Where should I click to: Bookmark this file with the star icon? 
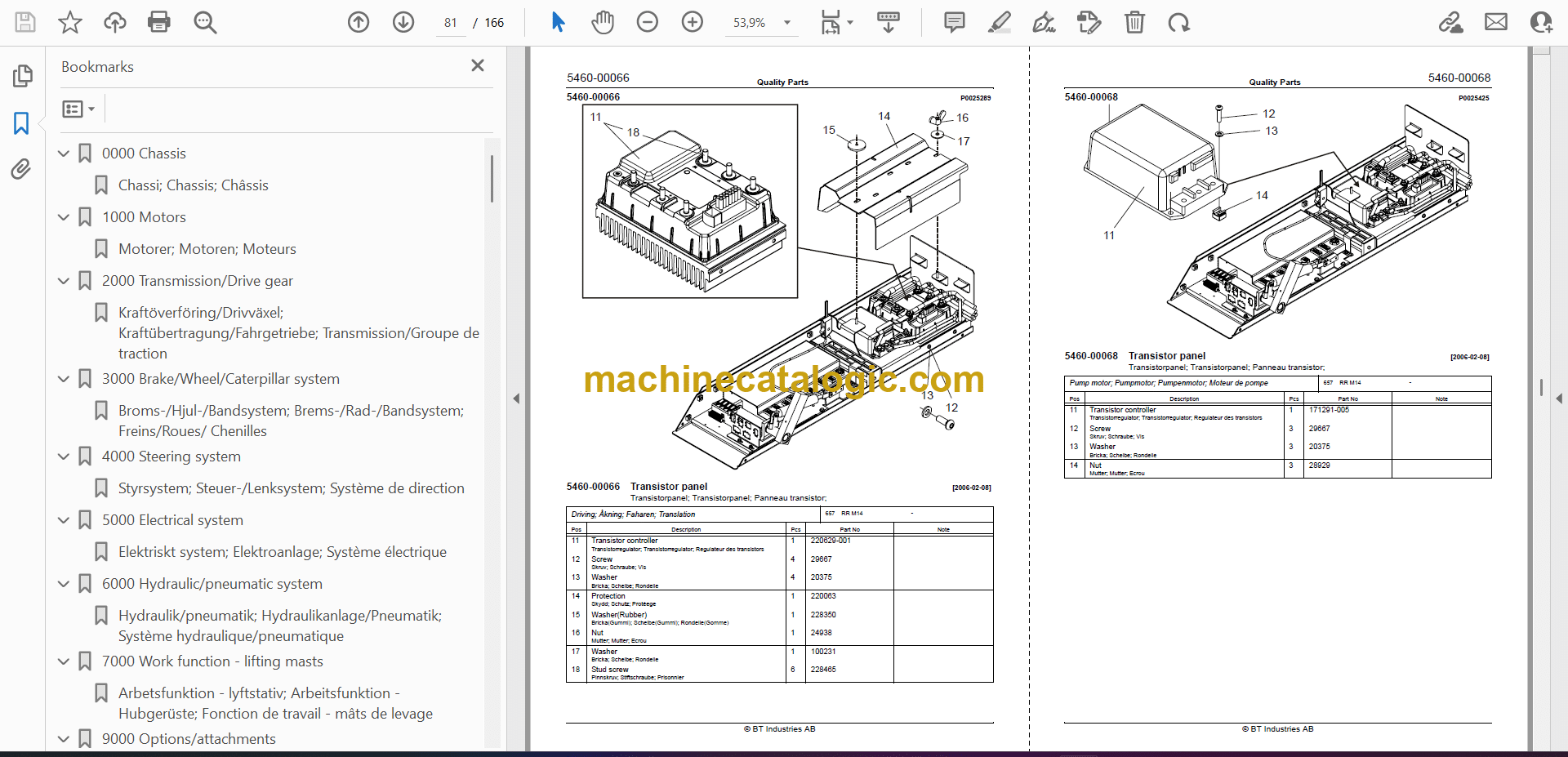click(70, 22)
